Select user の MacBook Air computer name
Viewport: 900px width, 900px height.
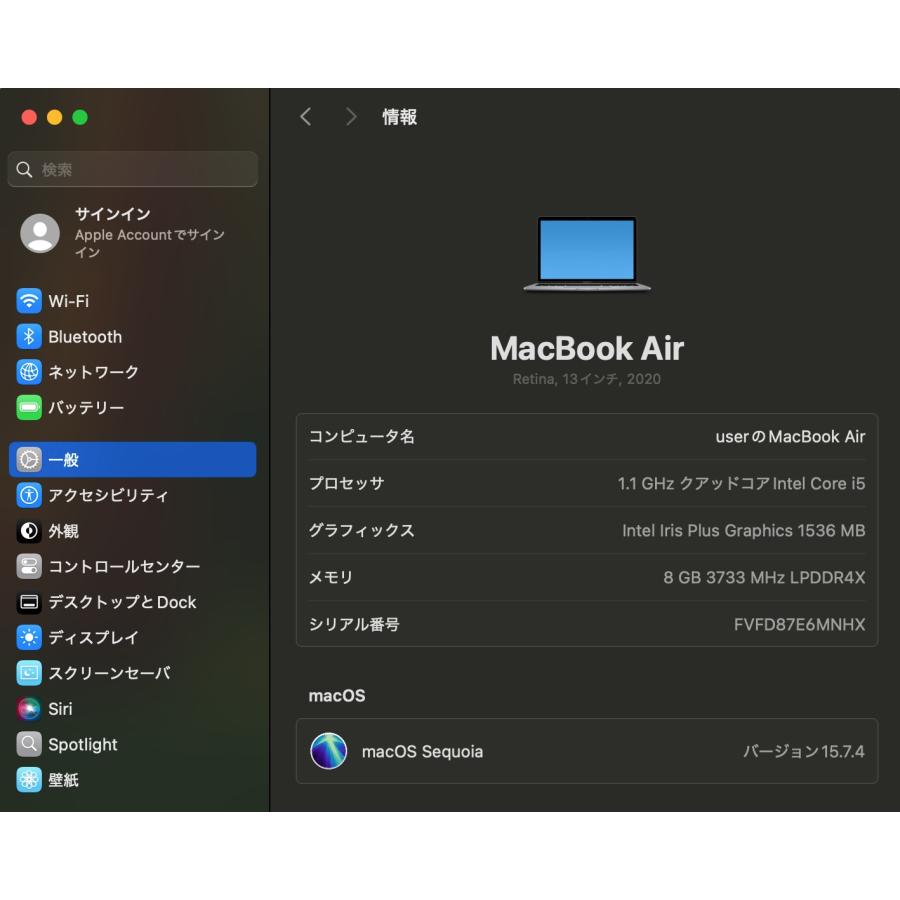pos(790,437)
